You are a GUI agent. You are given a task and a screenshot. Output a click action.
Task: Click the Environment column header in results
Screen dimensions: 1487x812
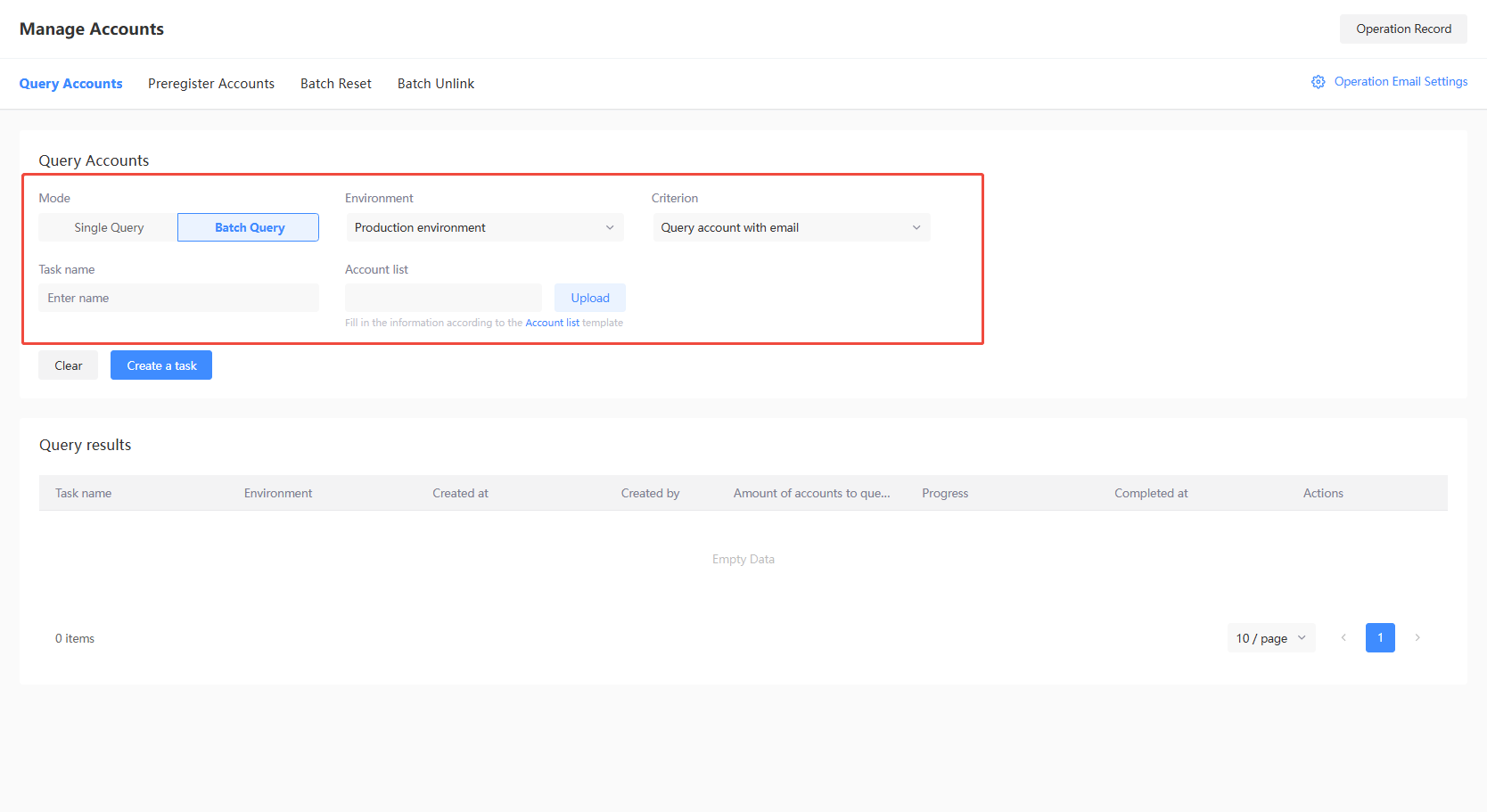pos(278,493)
